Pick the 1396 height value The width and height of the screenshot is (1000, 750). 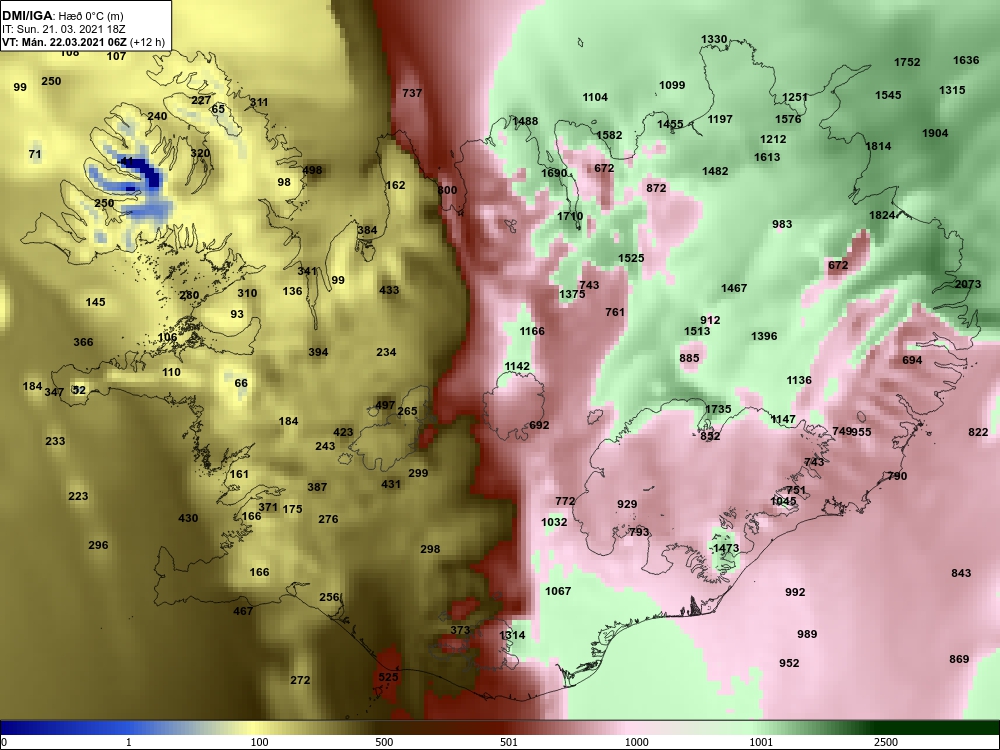pyautogui.click(x=764, y=336)
